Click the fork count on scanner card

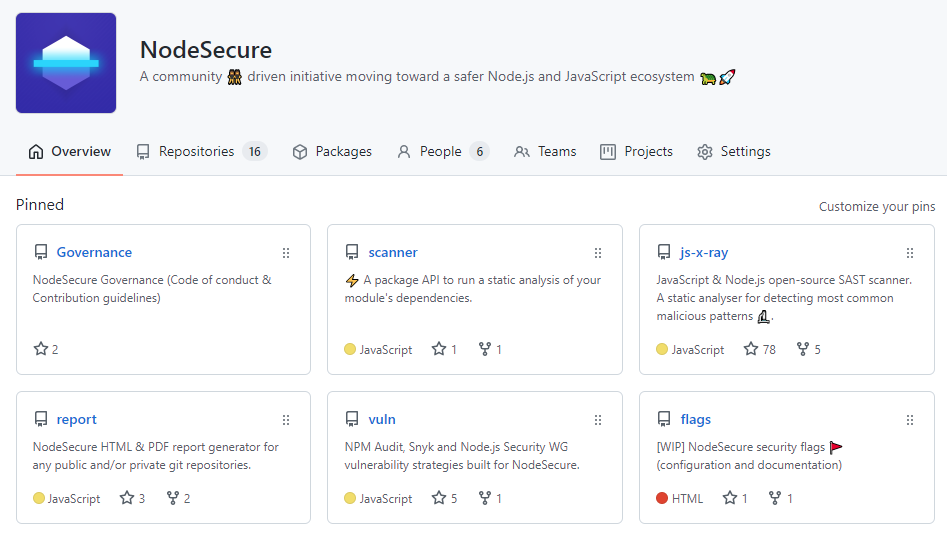[x=490, y=350]
